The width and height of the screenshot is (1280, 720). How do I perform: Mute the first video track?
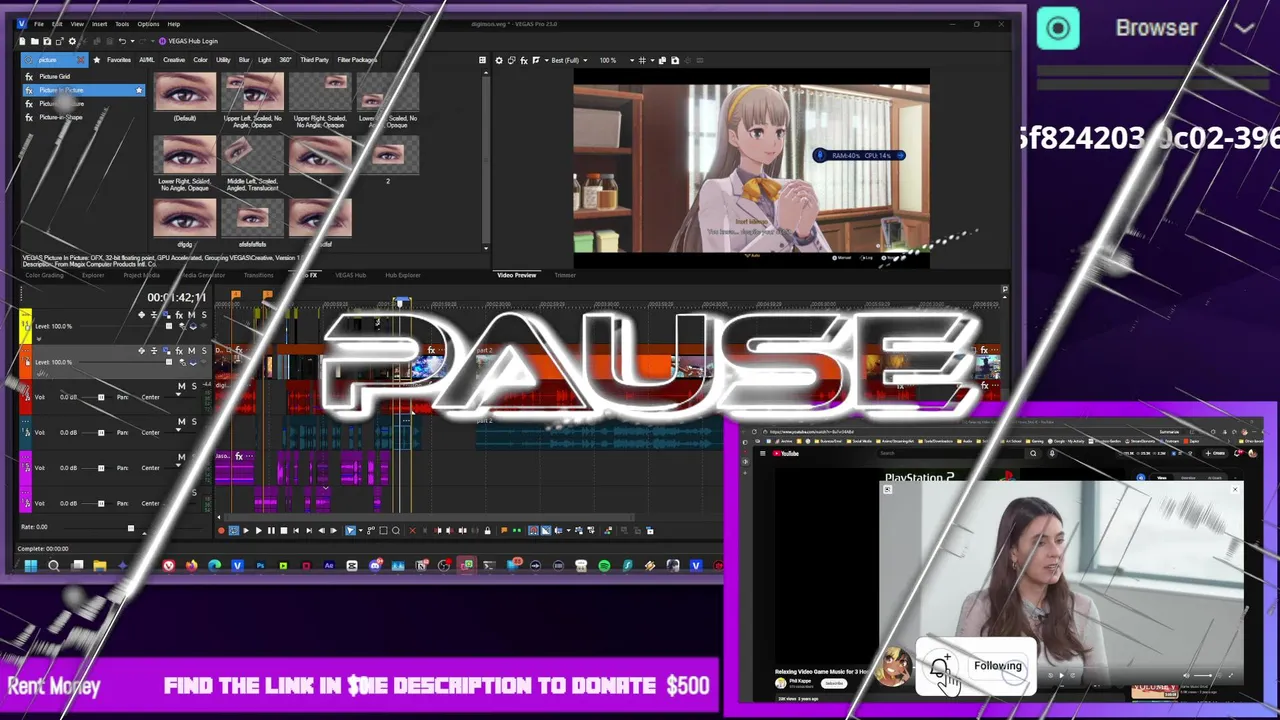(x=191, y=315)
